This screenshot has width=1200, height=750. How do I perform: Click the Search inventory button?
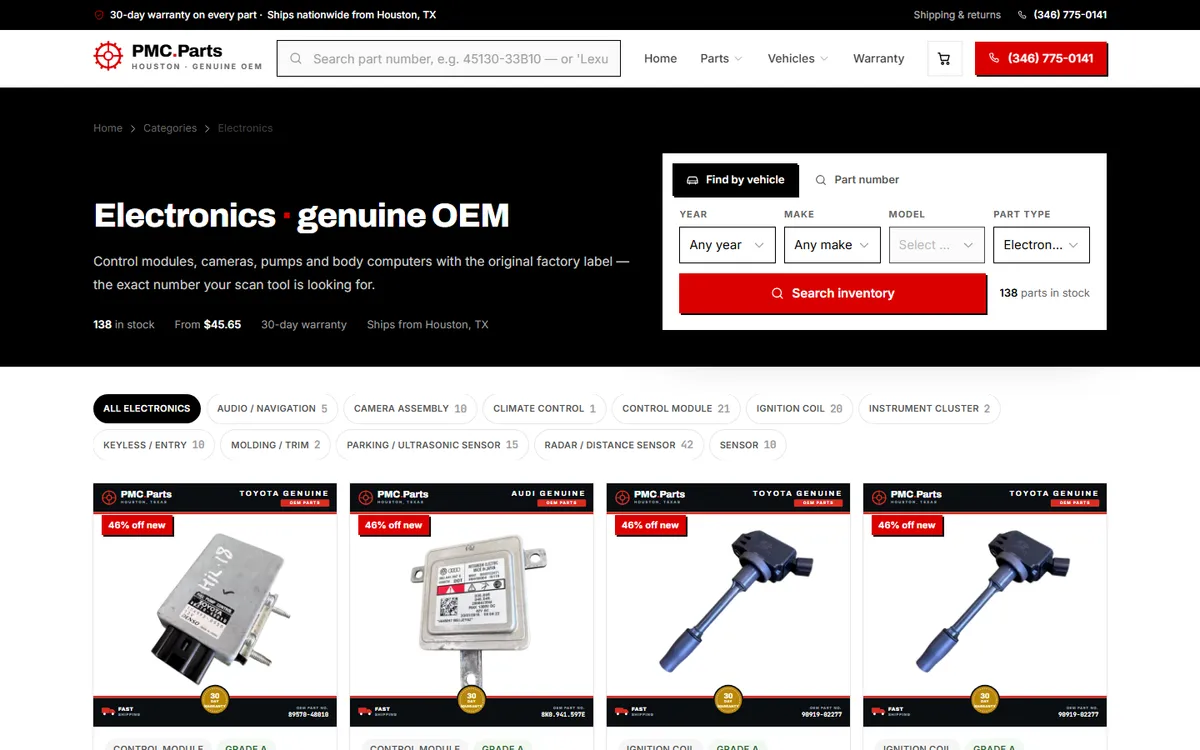pos(833,293)
